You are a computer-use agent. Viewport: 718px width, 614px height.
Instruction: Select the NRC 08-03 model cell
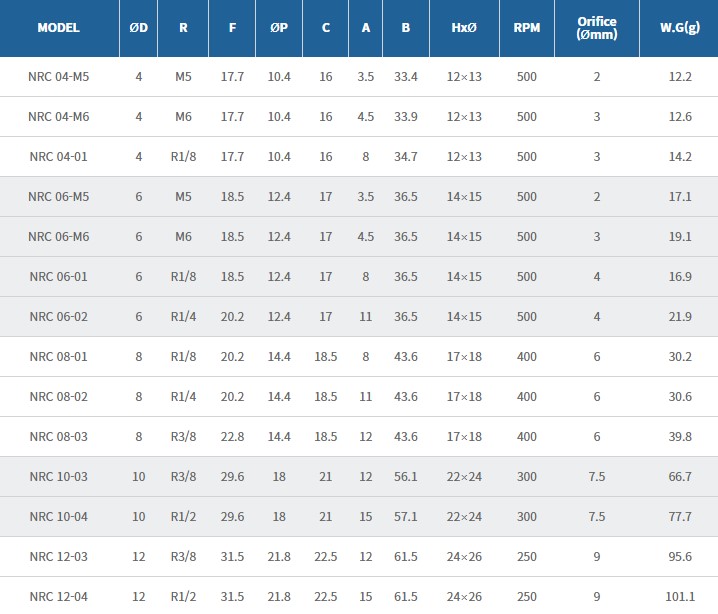59,437
